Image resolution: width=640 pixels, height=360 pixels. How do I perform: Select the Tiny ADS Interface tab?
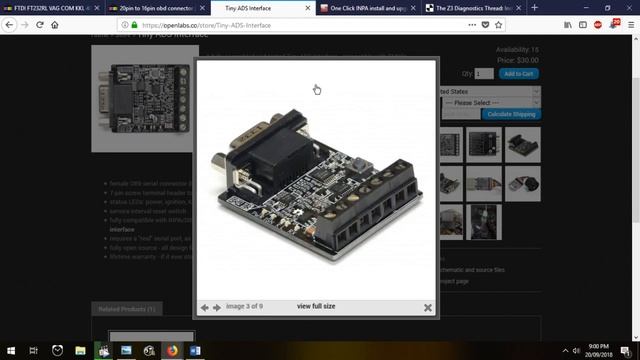click(x=263, y=8)
